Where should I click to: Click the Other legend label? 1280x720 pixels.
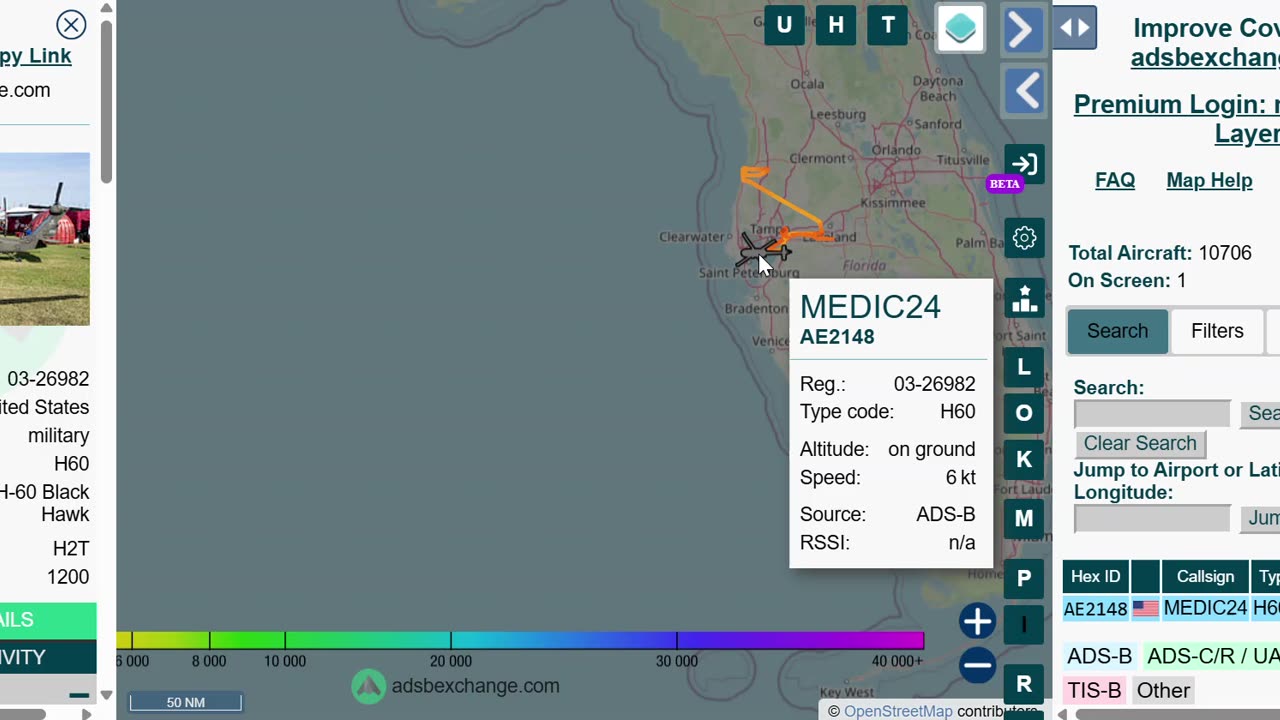pos(1163,690)
